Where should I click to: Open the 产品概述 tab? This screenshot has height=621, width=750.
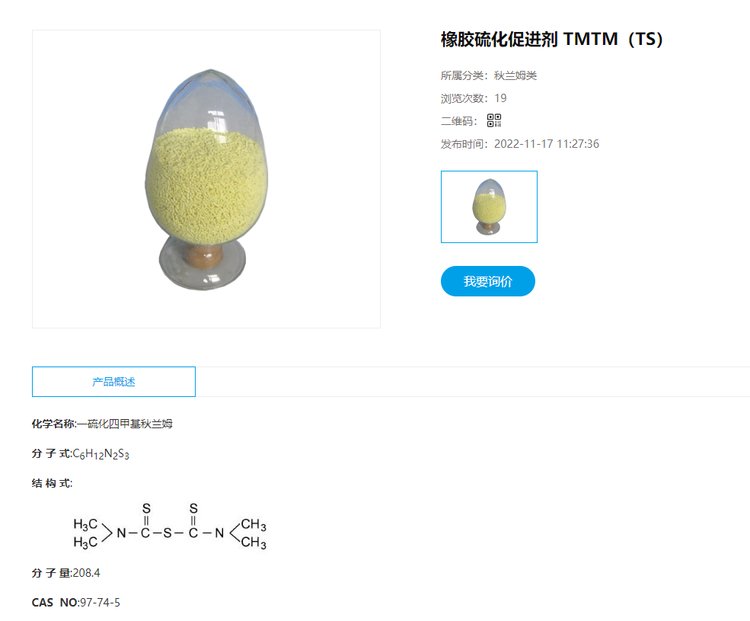(x=114, y=381)
